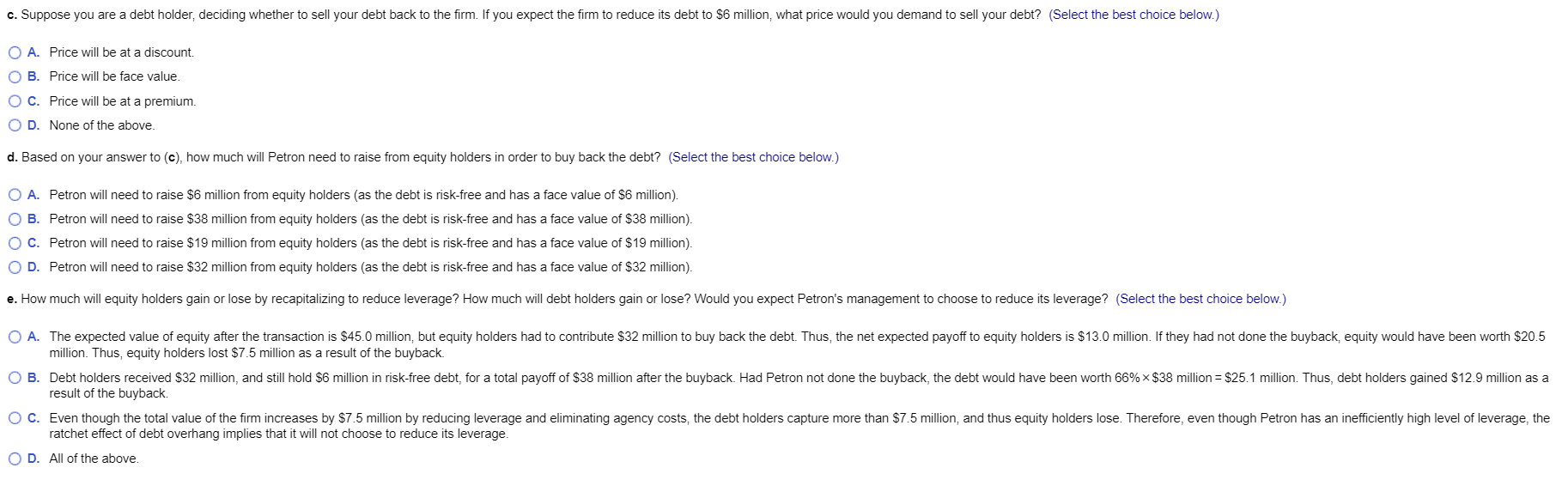The width and height of the screenshot is (1568, 486).
Task: Select option A 'Price will be at a discount'
Action: [x=15, y=52]
